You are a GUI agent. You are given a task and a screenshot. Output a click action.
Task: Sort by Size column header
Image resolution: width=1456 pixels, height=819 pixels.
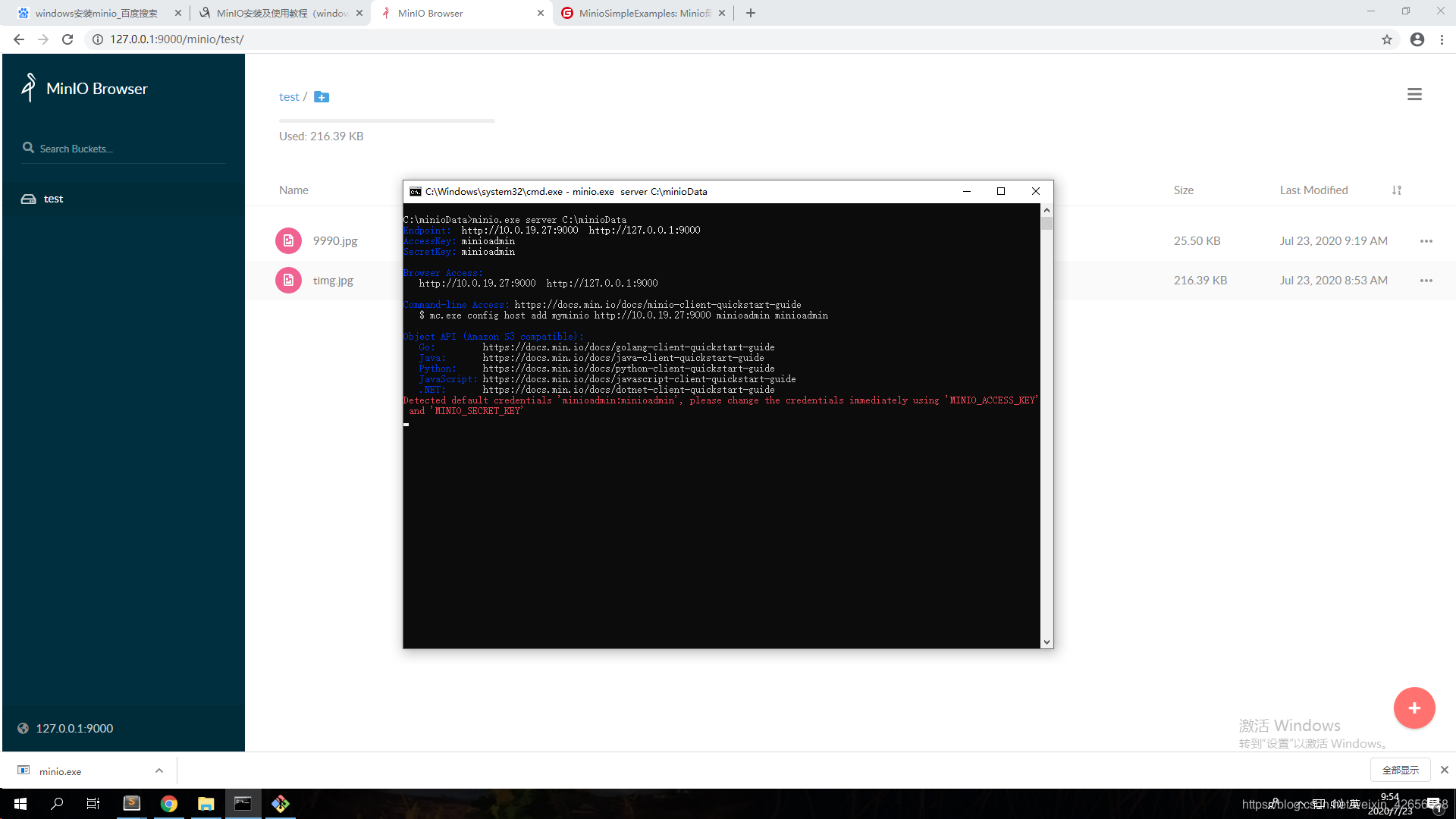(1184, 190)
